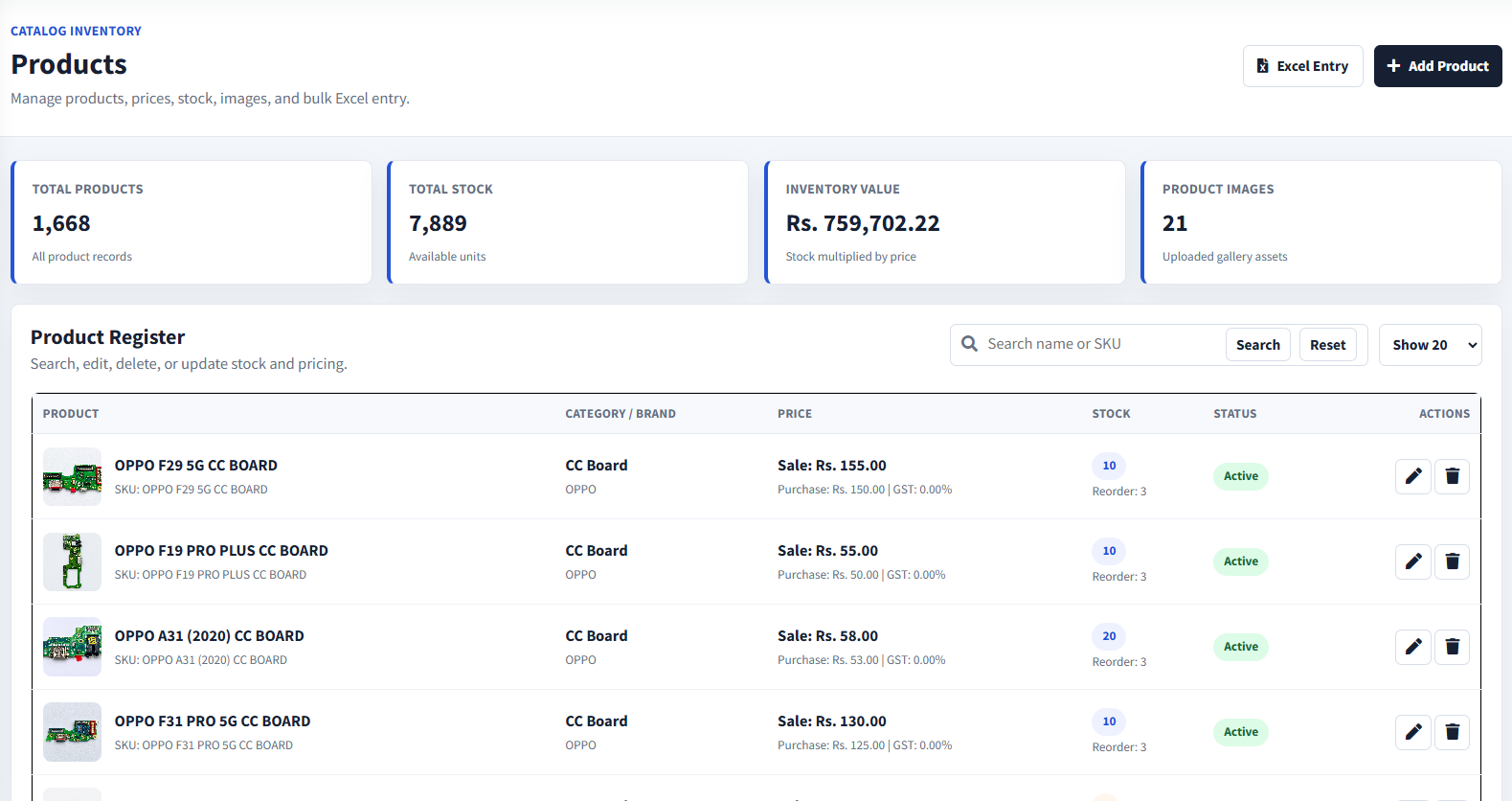Viewport: 1512px width, 801px height.
Task: Select the product name OPPO F19 PRO PLUS CC BOARD
Action: tap(221, 551)
